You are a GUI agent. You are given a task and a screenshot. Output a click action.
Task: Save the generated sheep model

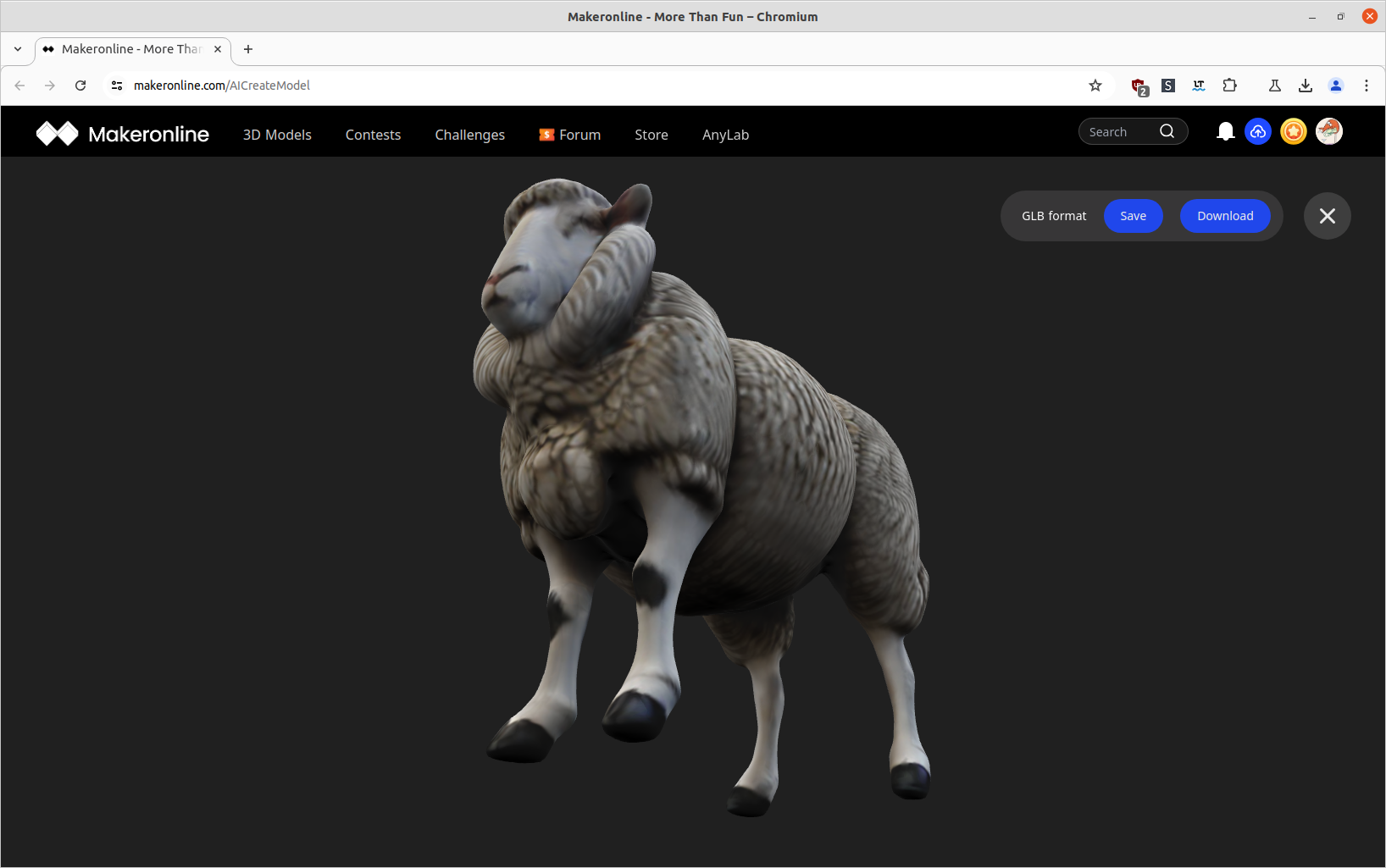click(1134, 216)
